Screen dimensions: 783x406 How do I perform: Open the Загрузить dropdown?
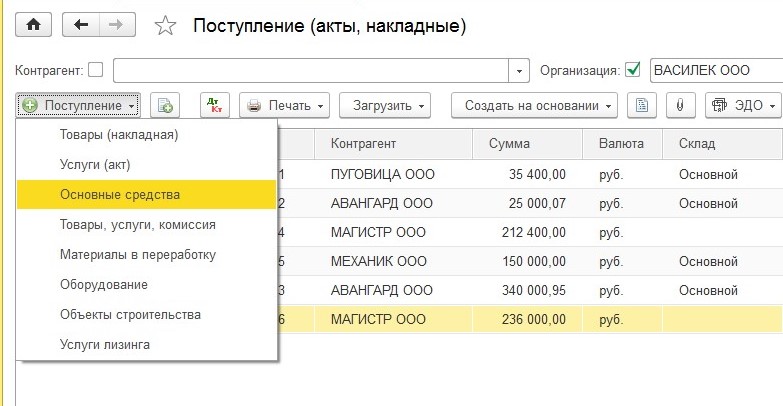coord(385,105)
